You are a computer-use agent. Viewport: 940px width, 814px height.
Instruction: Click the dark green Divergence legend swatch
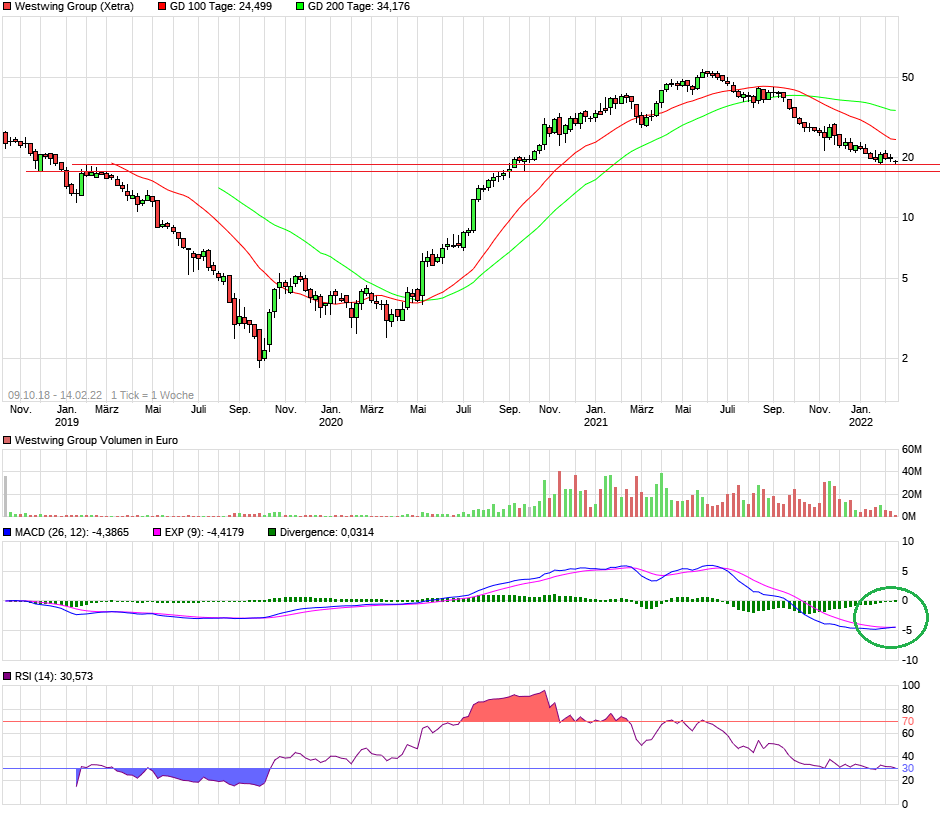(x=272, y=532)
